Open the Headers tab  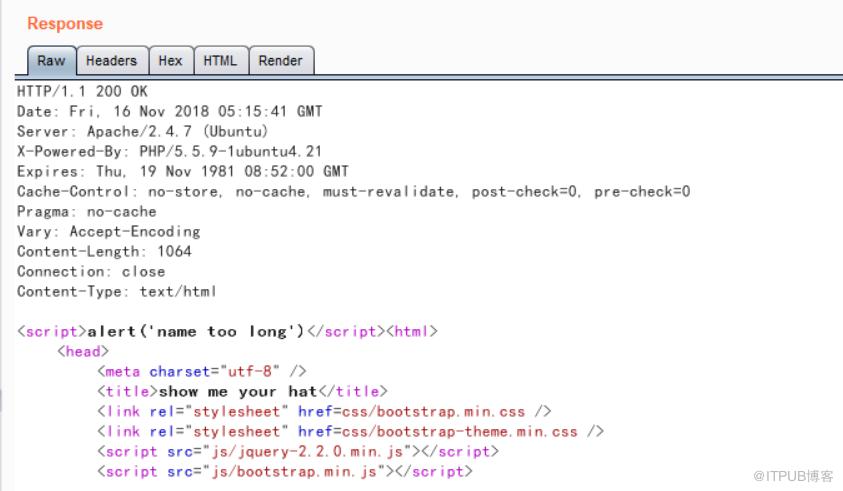point(112,60)
